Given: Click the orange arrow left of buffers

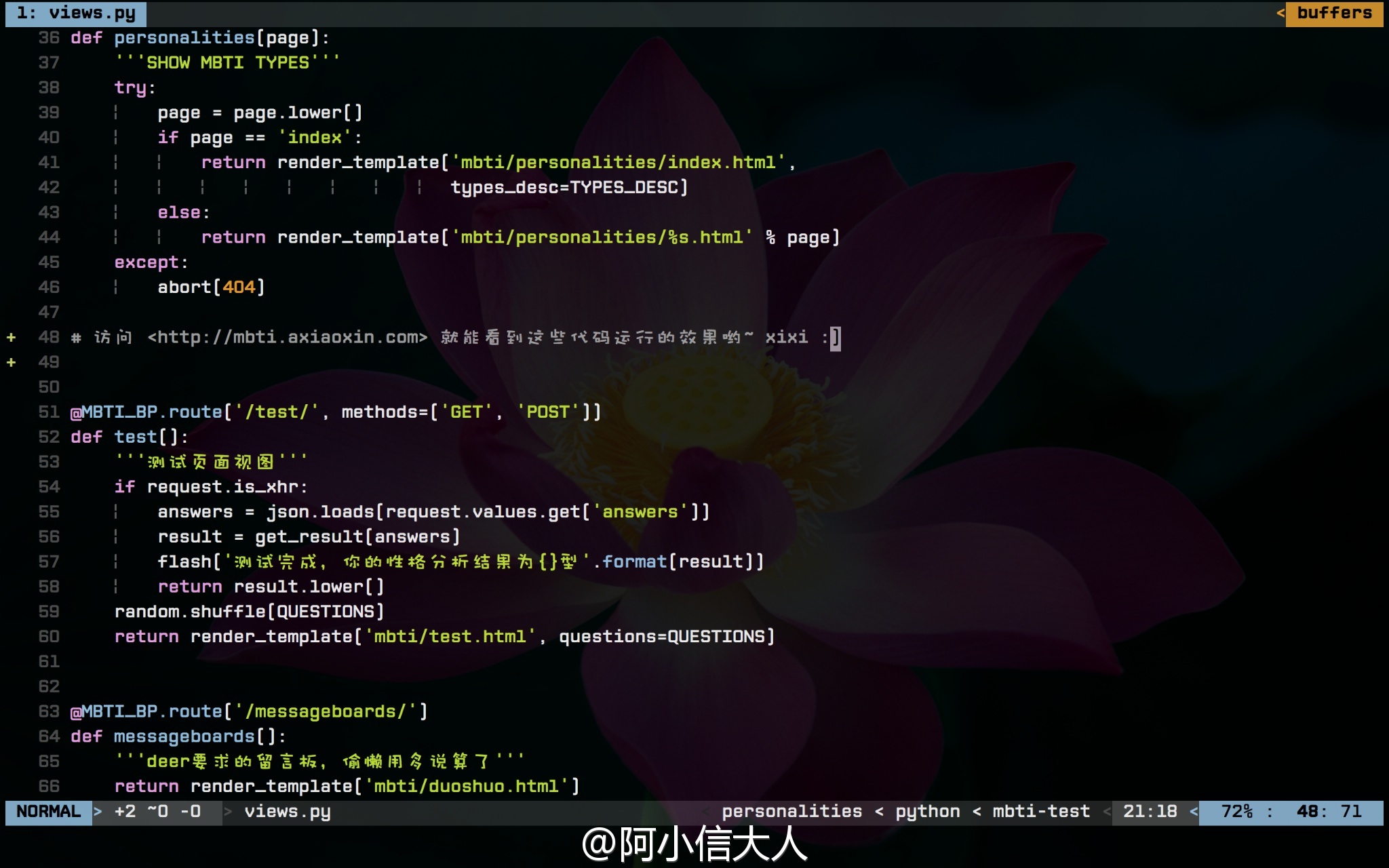Looking at the screenshot, I should pyautogui.click(x=1280, y=13).
